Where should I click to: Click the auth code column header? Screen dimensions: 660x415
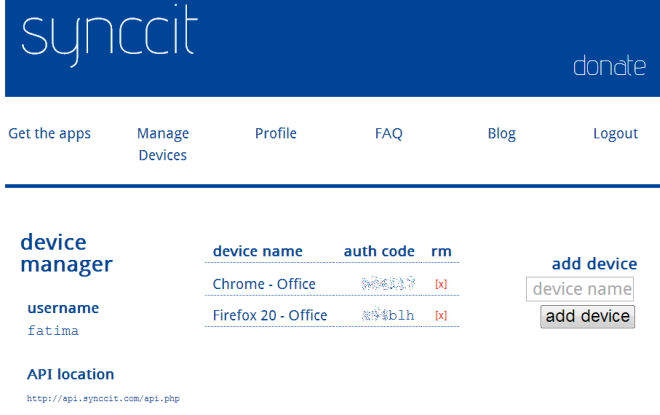tap(379, 251)
